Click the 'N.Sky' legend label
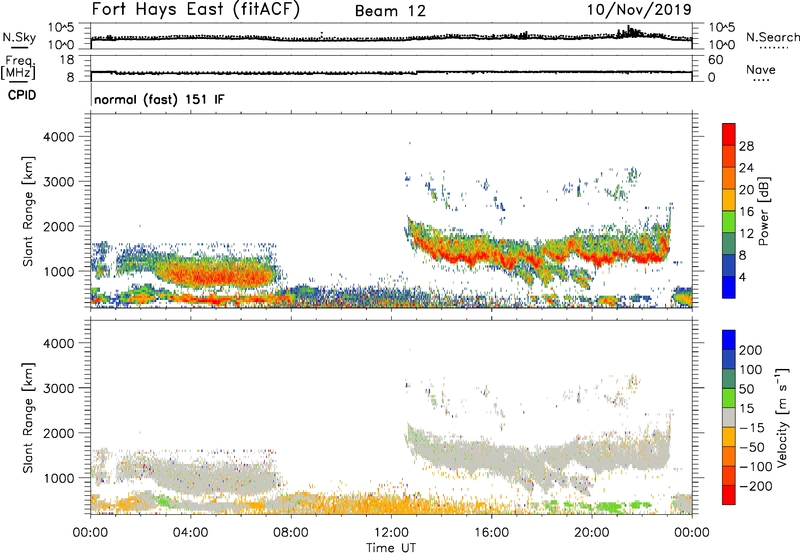This screenshot has width=800, height=554. 19,37
